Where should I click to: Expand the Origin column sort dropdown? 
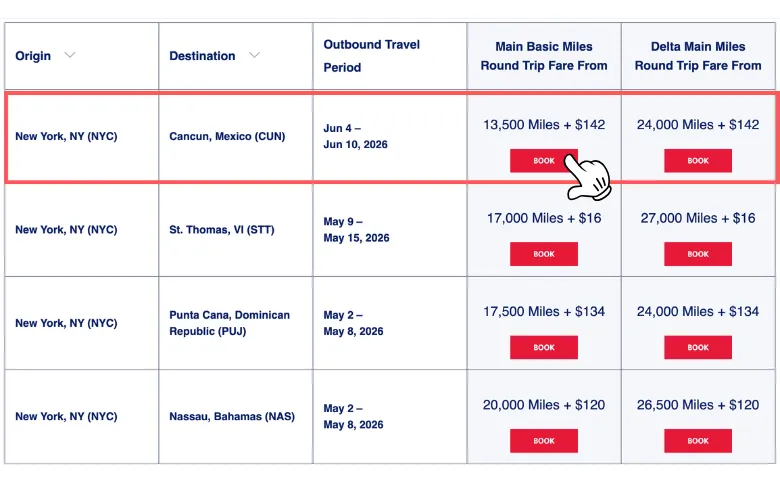tap(70, 56)
